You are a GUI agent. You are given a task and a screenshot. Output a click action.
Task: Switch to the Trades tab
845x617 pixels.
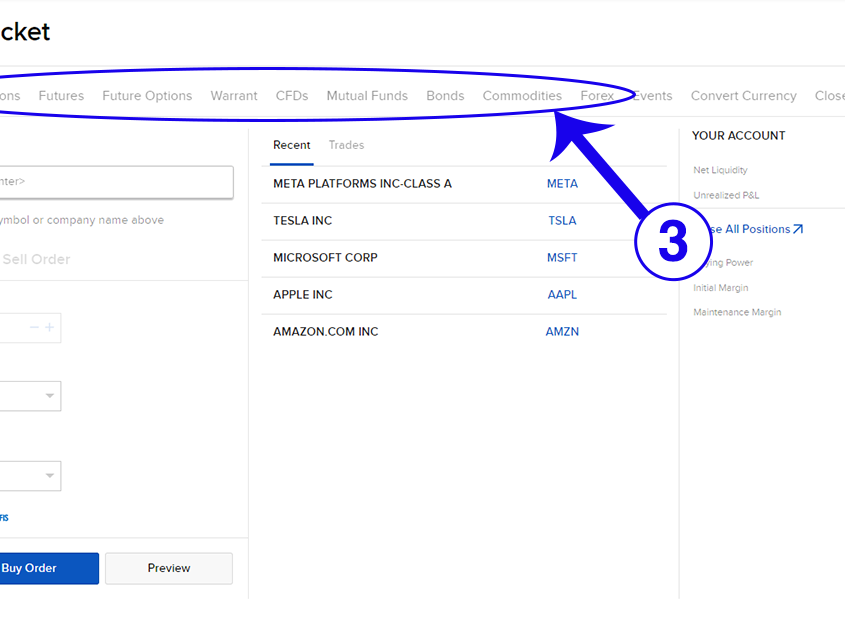[346, 145]
